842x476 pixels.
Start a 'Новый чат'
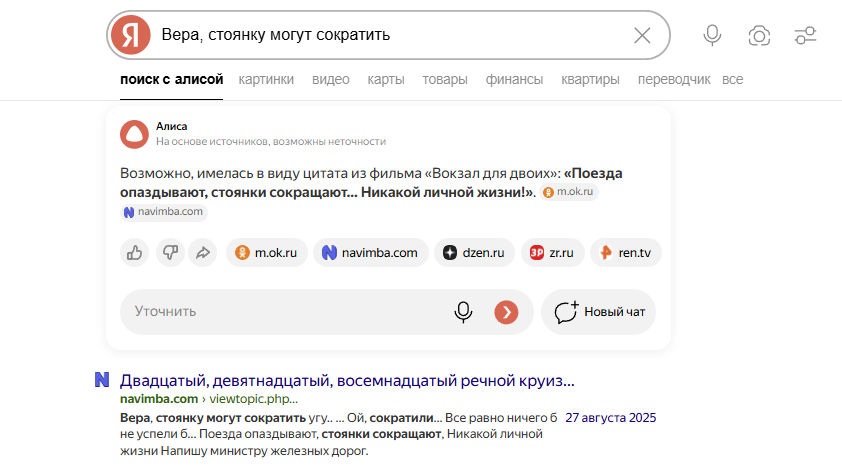click(x=599, y=312)
